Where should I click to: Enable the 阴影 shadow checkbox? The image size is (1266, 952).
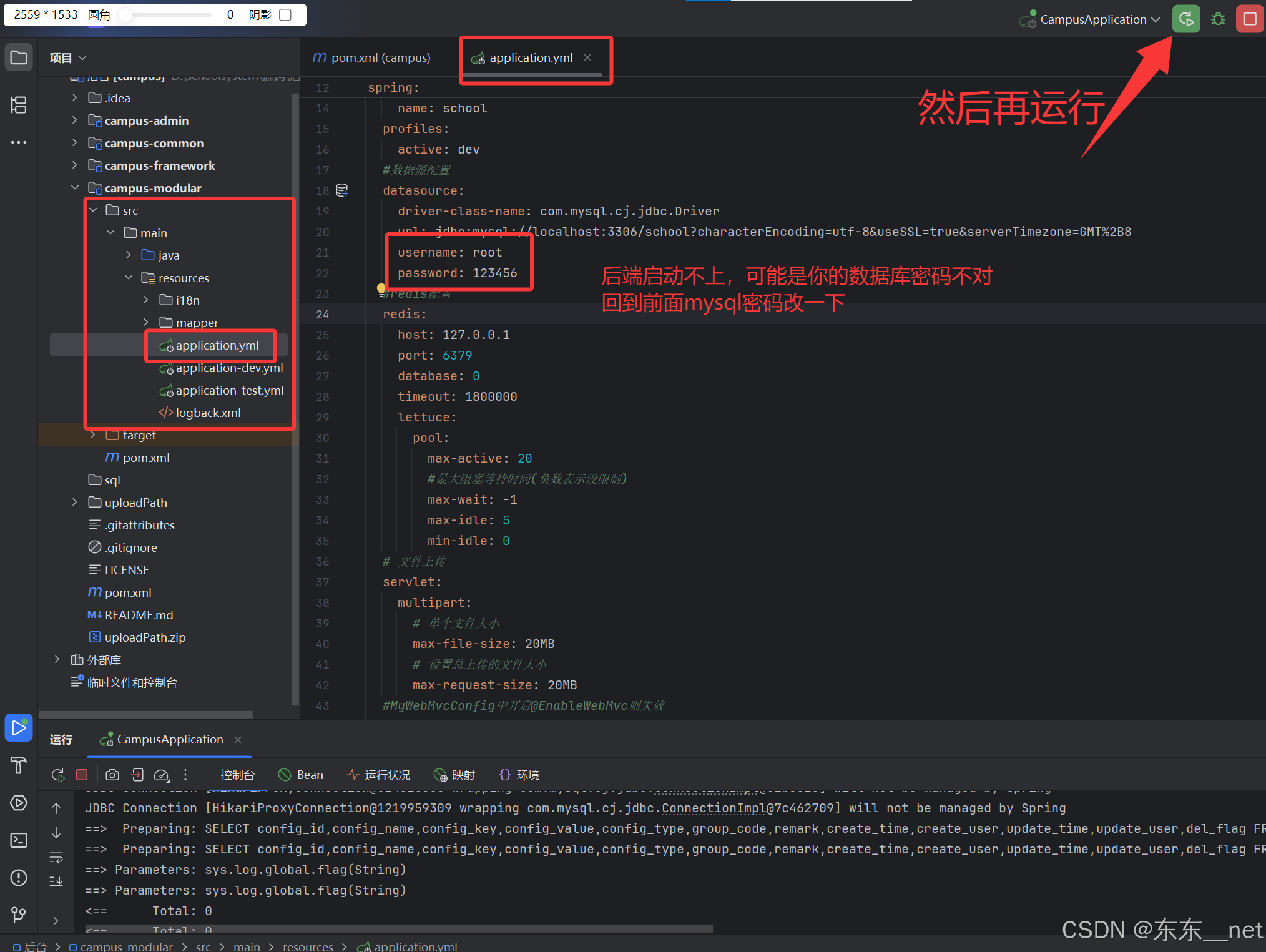pos(285,15)
